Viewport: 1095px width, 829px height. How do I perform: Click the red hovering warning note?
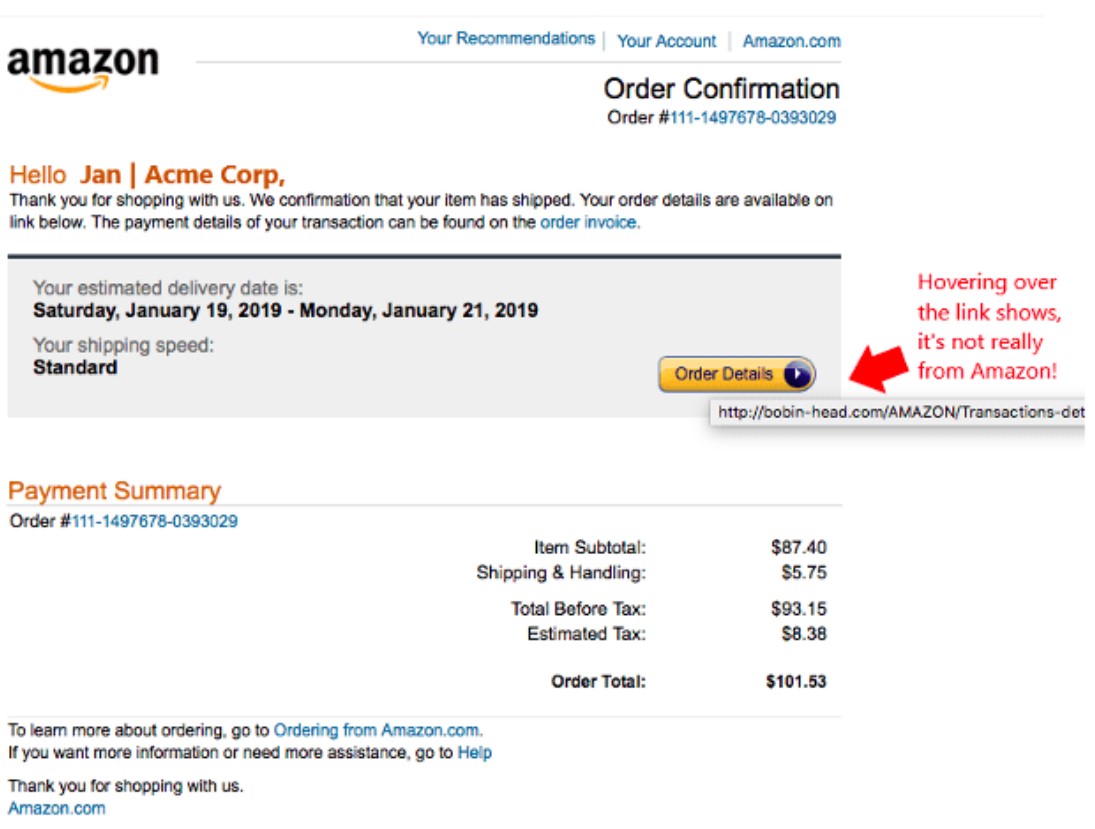987,326
